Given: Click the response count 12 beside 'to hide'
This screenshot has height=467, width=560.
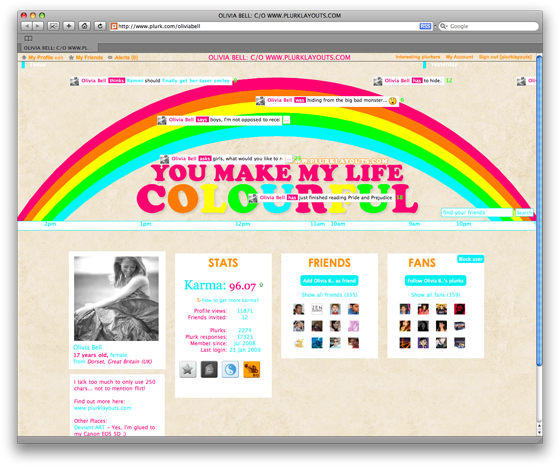Looking at the screenshot, I should pos(449,80).
